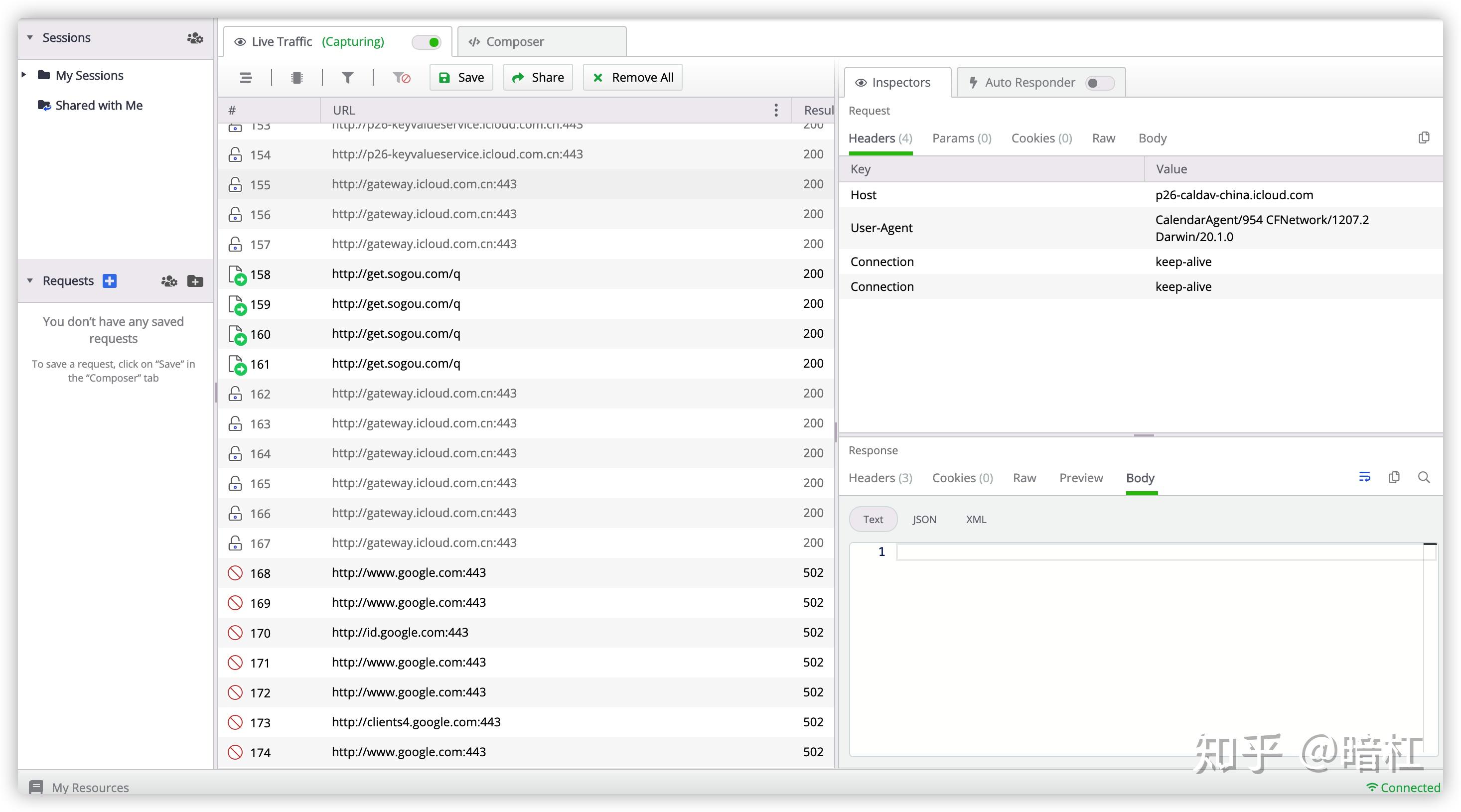Expand the Requests section panel
Viewport: 1461px width, 812px height.
[x=29, y=281]
